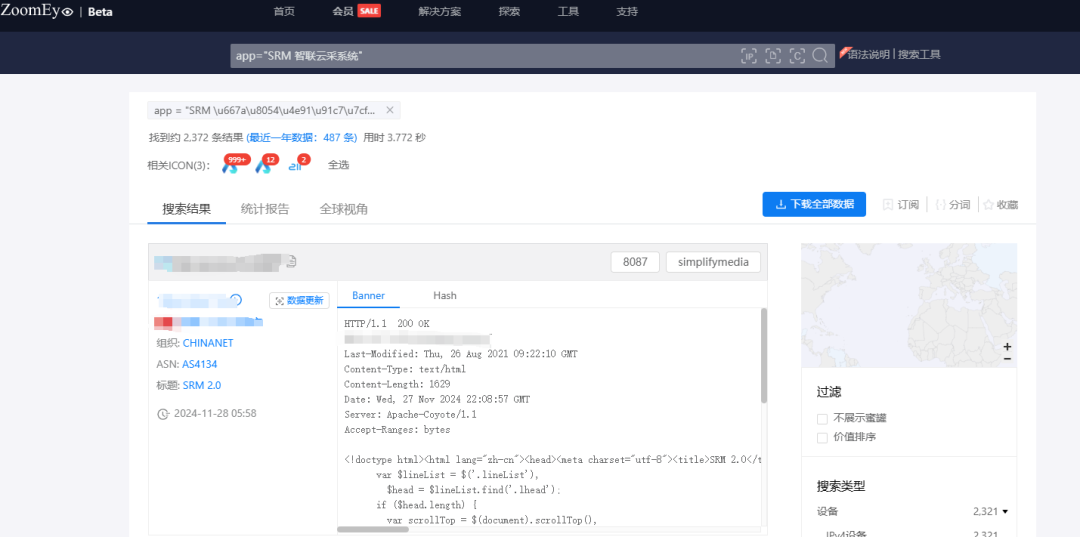Select the related icon with 999+ badge
The width and height of the screenshot is (1080, 537).
pos(231,165)
